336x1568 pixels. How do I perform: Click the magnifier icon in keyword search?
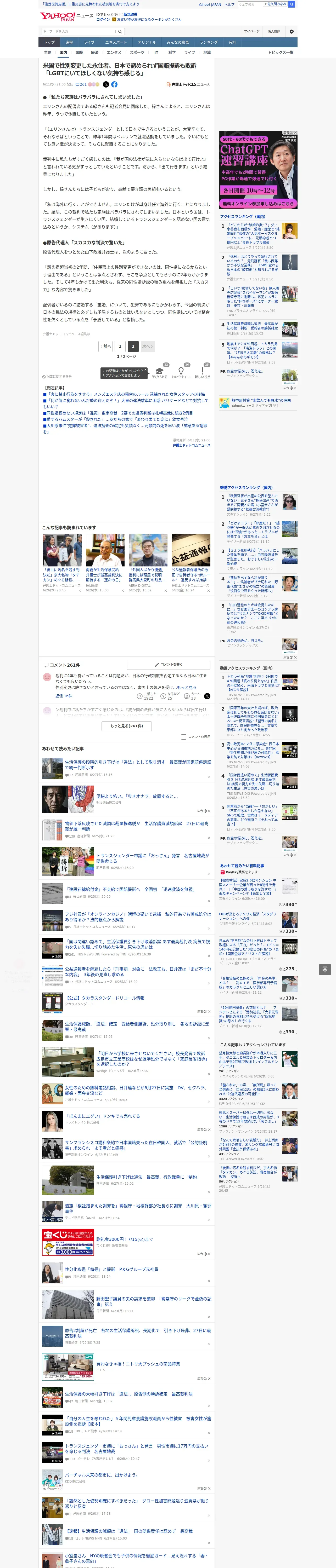[120, 31]
